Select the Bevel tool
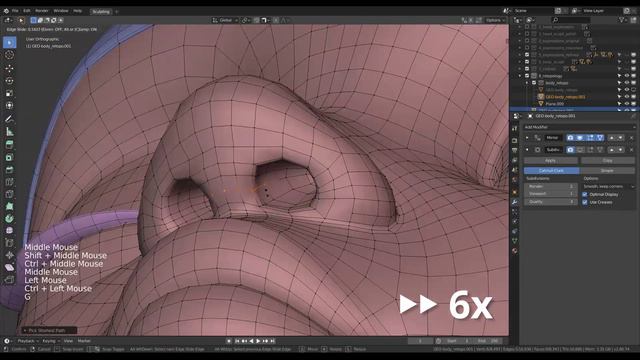 (9, 169)
